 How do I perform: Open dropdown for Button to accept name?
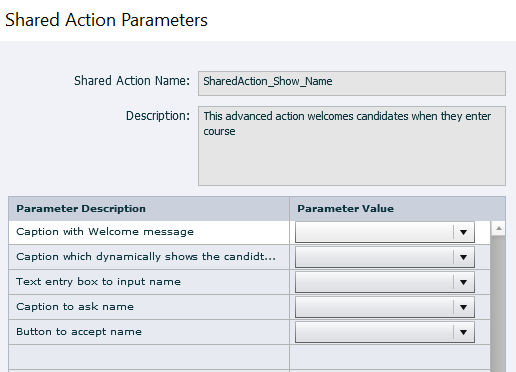(x=385, y=332)
